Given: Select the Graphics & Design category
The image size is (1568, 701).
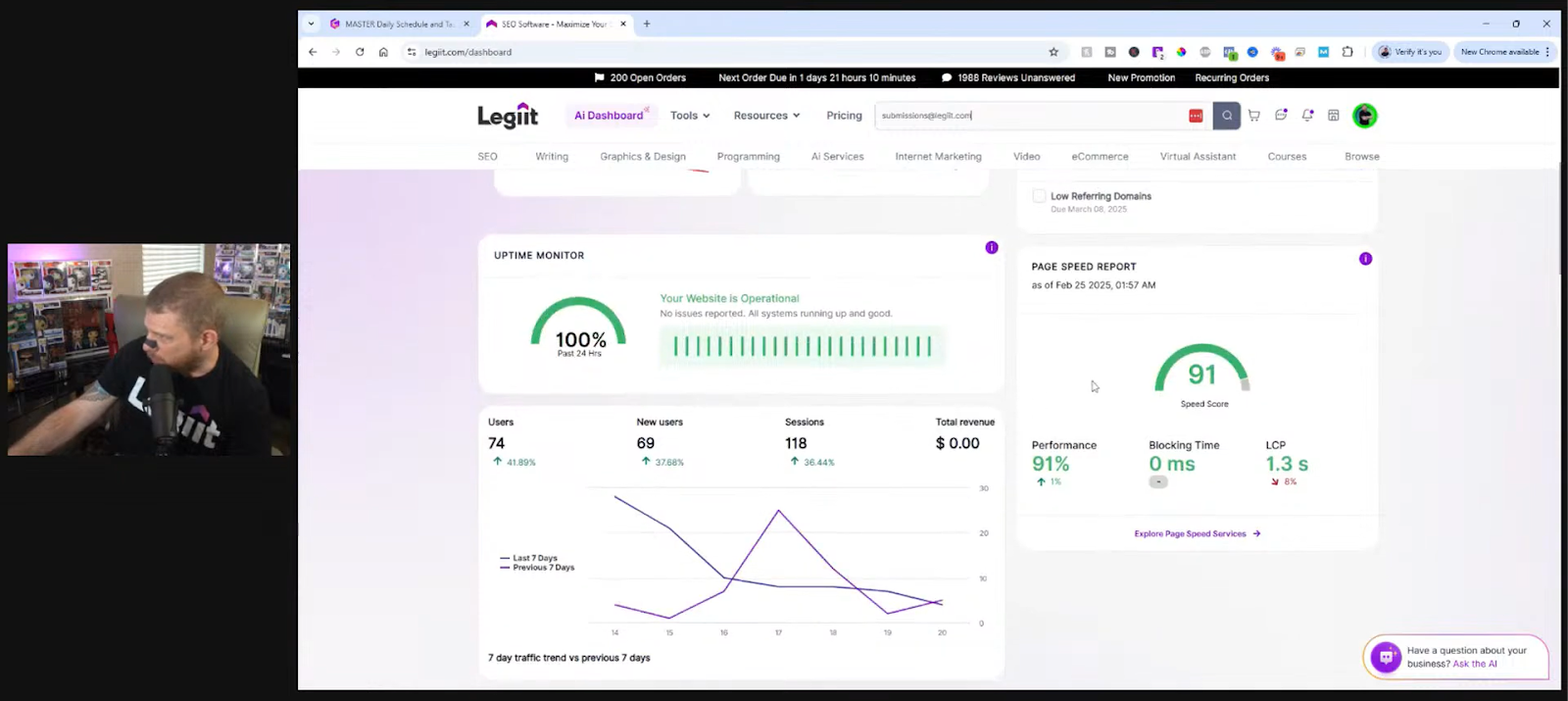Looking at the screenshot, I should [x=643, y=157].
